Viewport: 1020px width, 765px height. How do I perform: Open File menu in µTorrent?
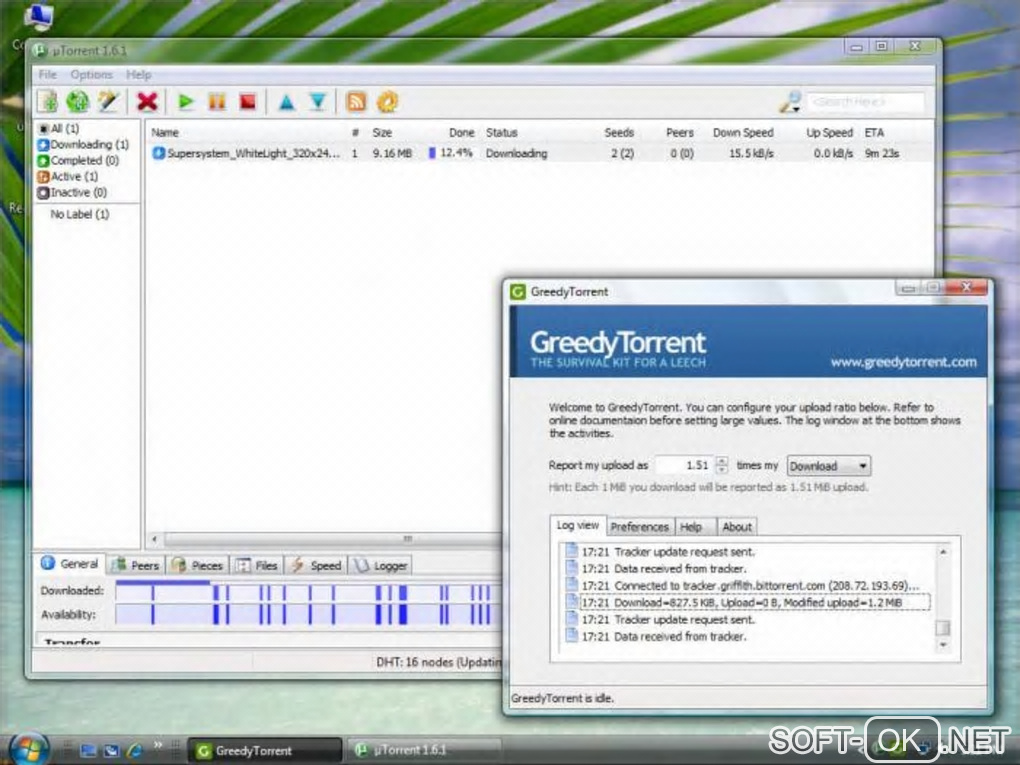(47, 74)
